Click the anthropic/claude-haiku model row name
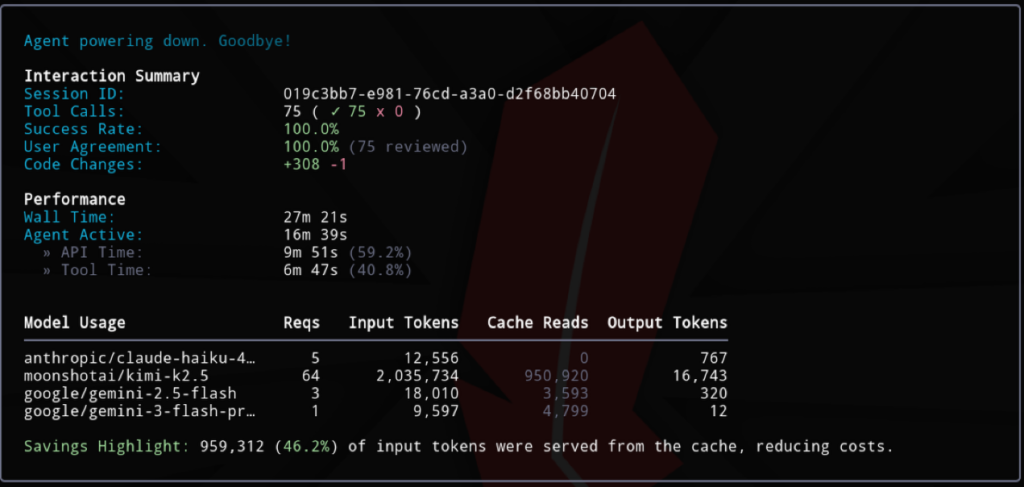Image resolution: width=1024 pixels, height=487 pixels. coord(140,357)
